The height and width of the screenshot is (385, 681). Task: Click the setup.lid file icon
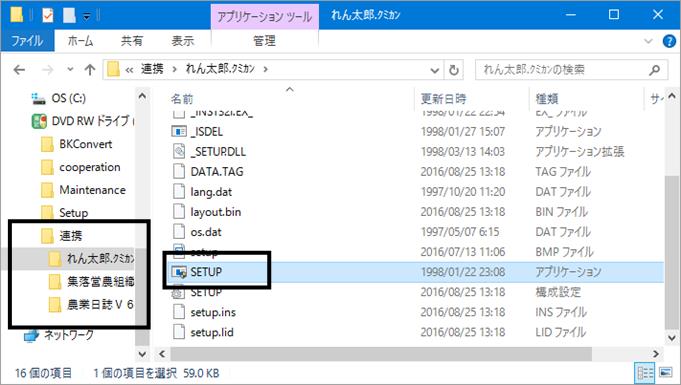pyautogui.click(x=179, y=332)
